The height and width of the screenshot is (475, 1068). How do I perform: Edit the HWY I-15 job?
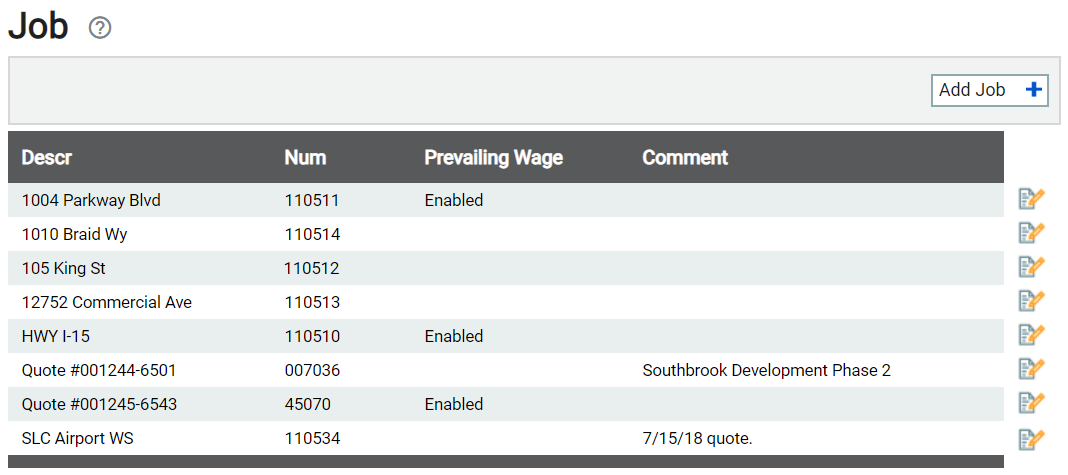click(1031, 335)
